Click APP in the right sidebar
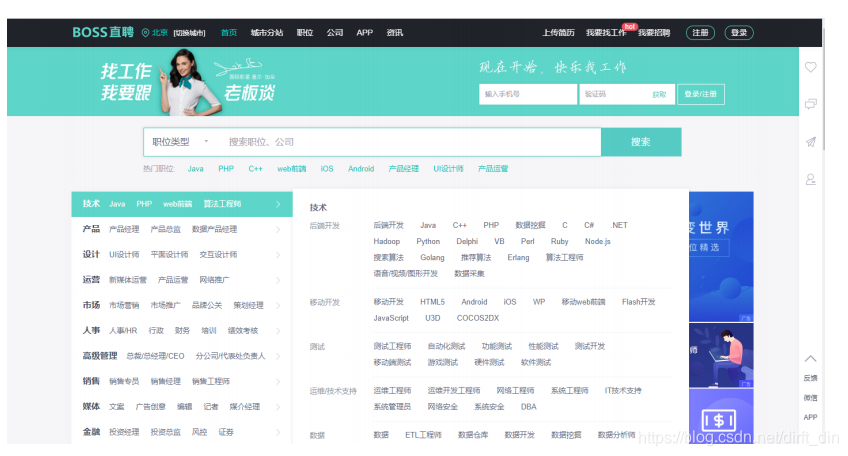 (x=810, y=417)
